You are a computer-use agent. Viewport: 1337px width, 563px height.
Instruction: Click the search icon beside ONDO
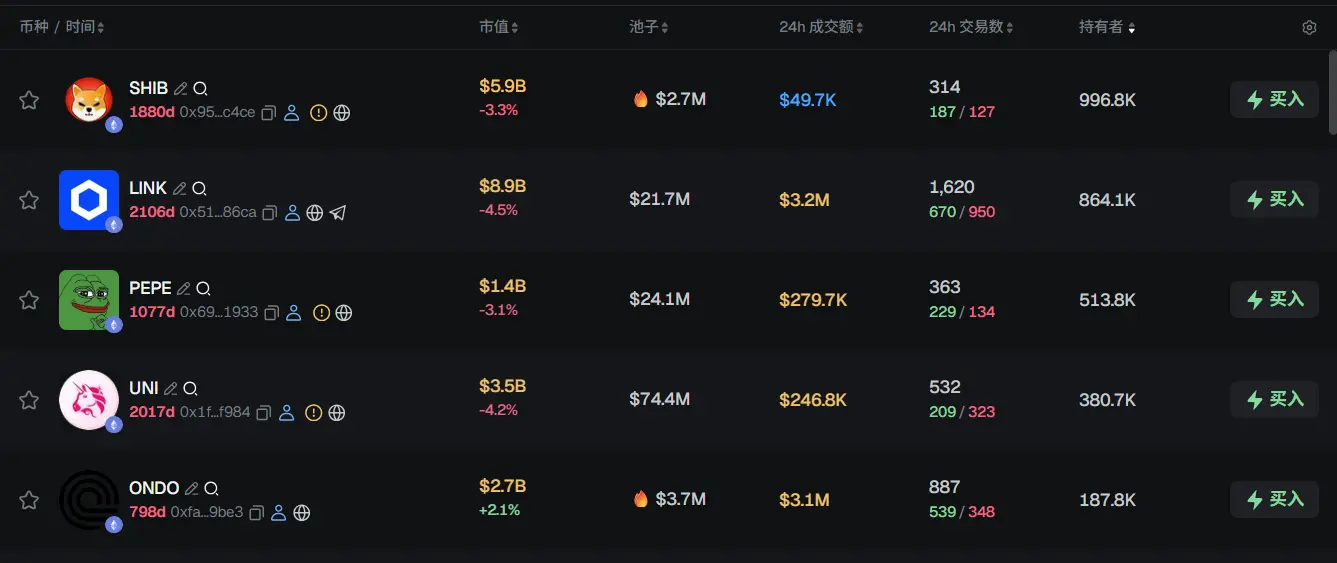211,489
